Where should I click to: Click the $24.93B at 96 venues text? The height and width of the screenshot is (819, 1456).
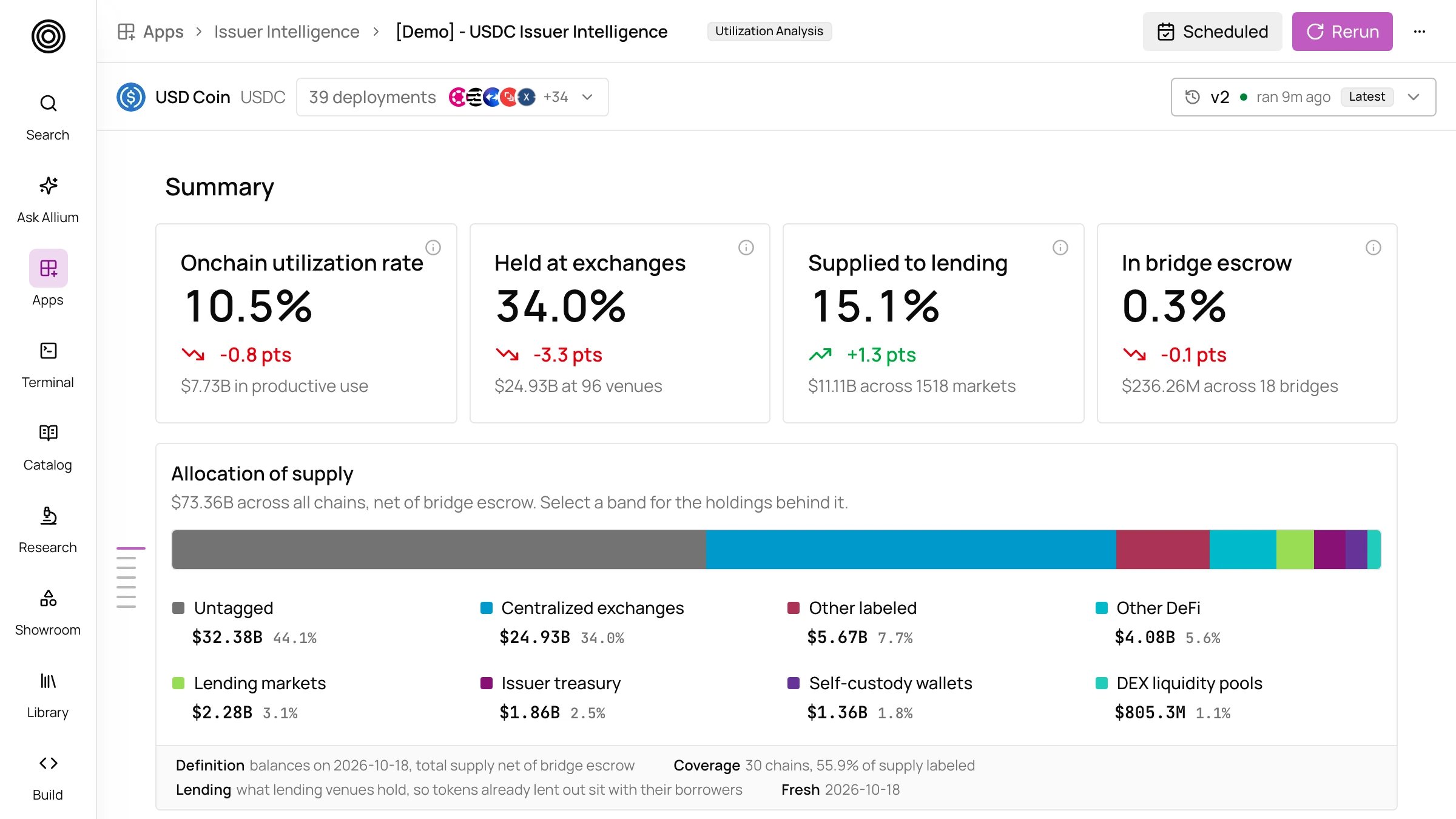click(578, 386)
